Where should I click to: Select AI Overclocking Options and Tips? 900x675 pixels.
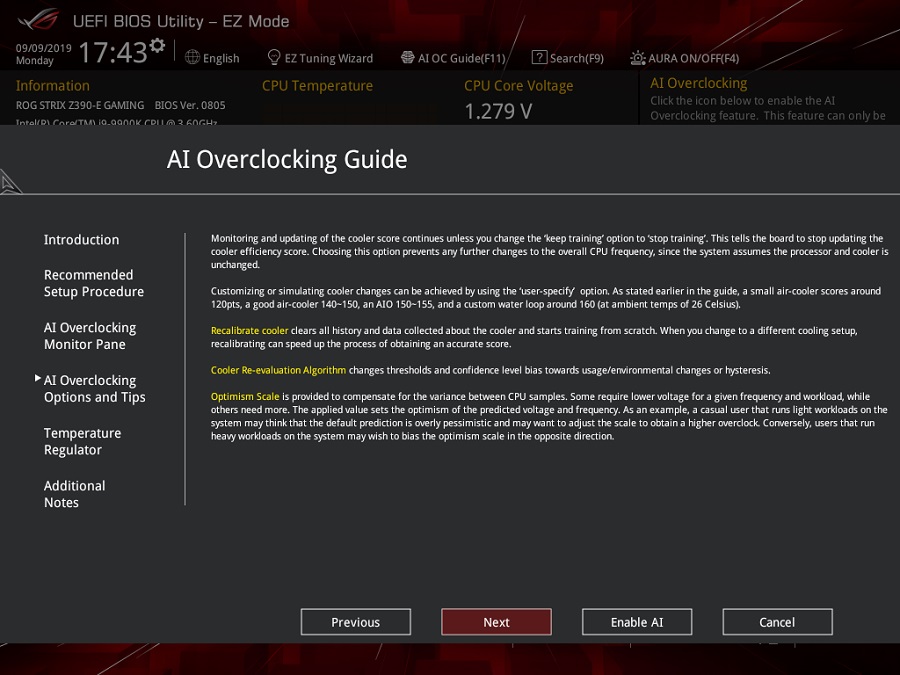(95, 389)
